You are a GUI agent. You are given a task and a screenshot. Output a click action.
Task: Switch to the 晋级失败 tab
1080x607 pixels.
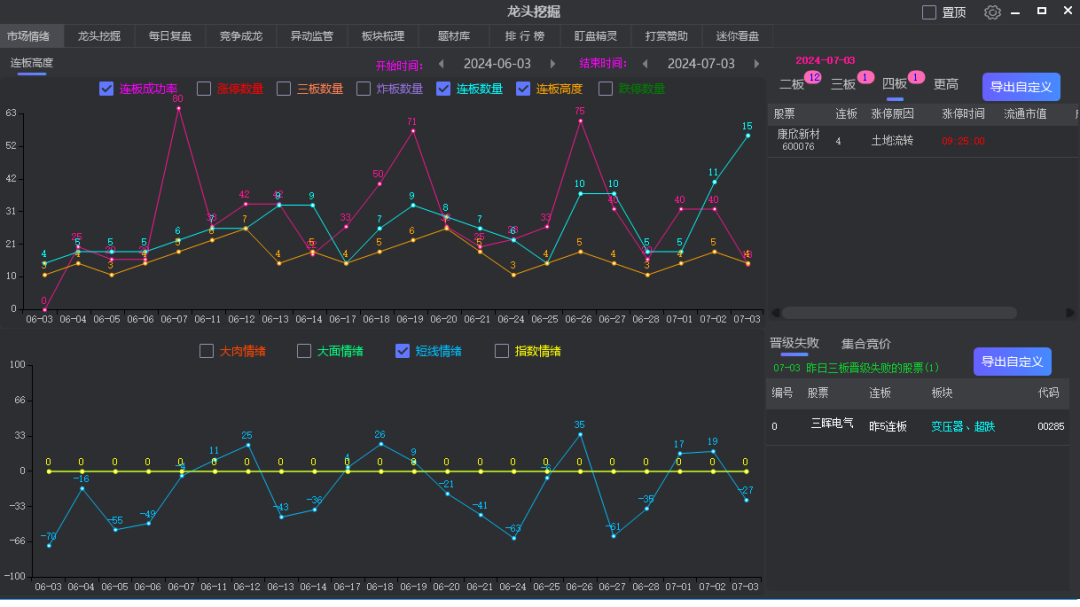click(x=794, y=343)
